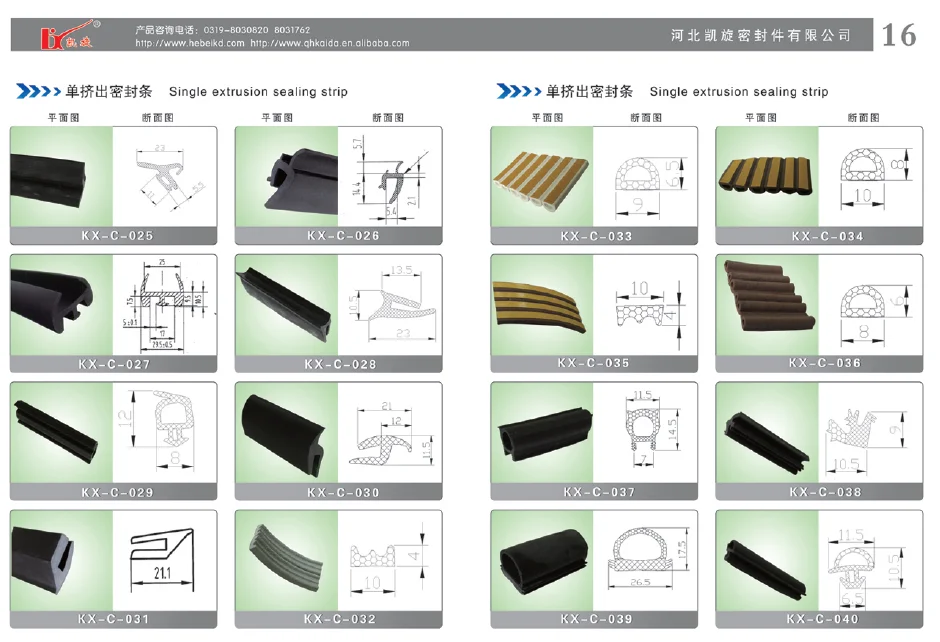Screen dimensions: 940x642
Task: Click page number 16
Action: tap(899, 35)
